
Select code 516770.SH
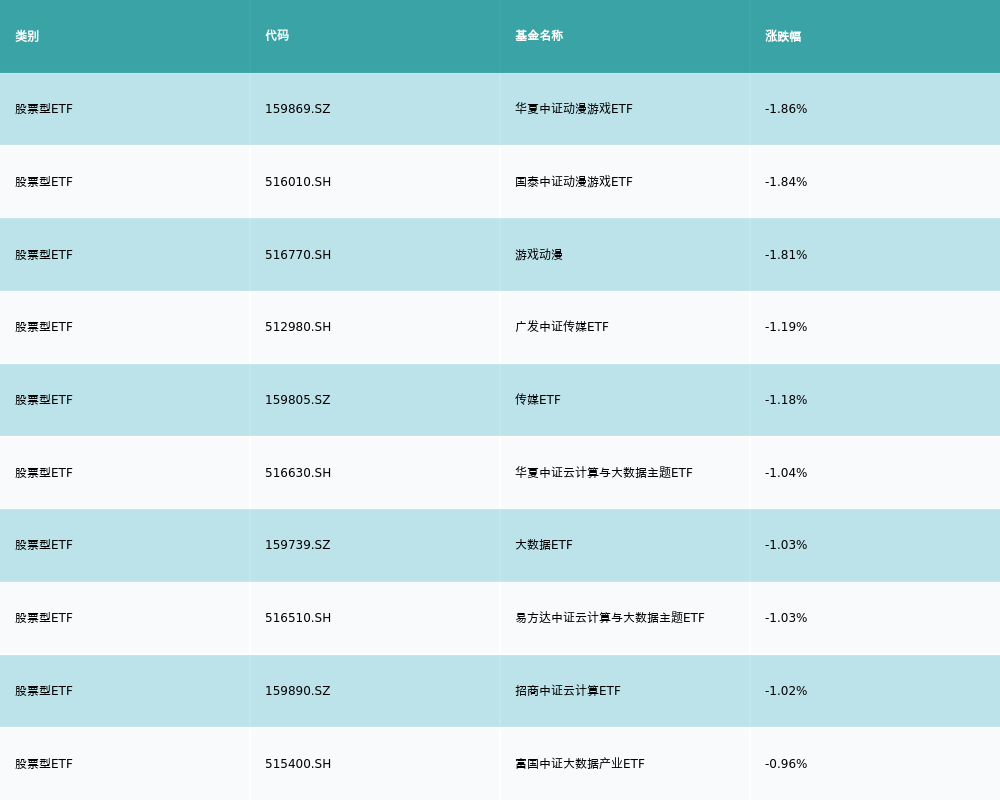pyautogui.click(x=298, y=255)
